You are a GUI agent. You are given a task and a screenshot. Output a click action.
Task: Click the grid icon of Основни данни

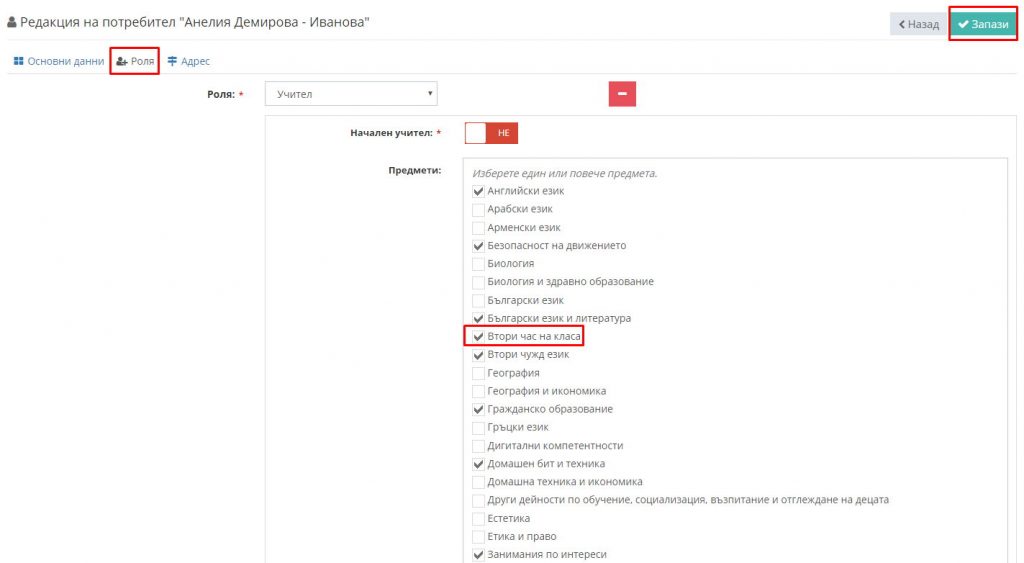point(18,61)
